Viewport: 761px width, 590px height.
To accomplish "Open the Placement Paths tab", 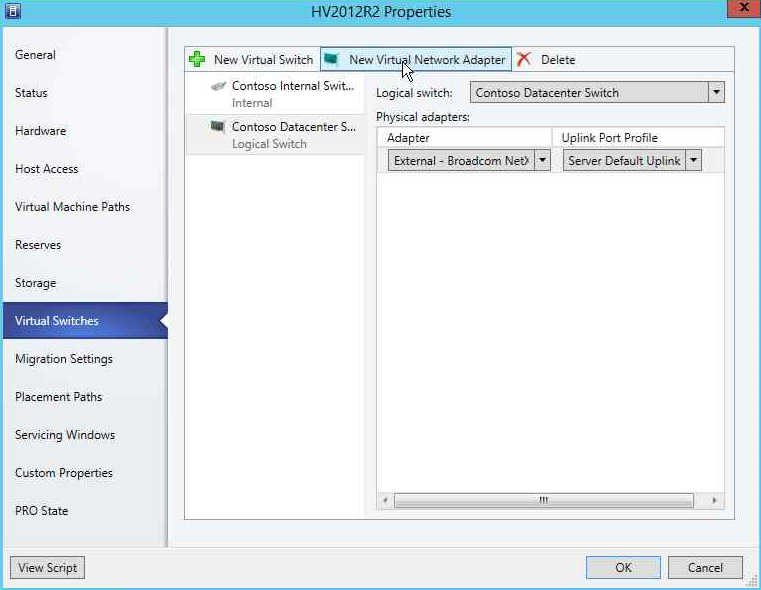I will [85, 397].
